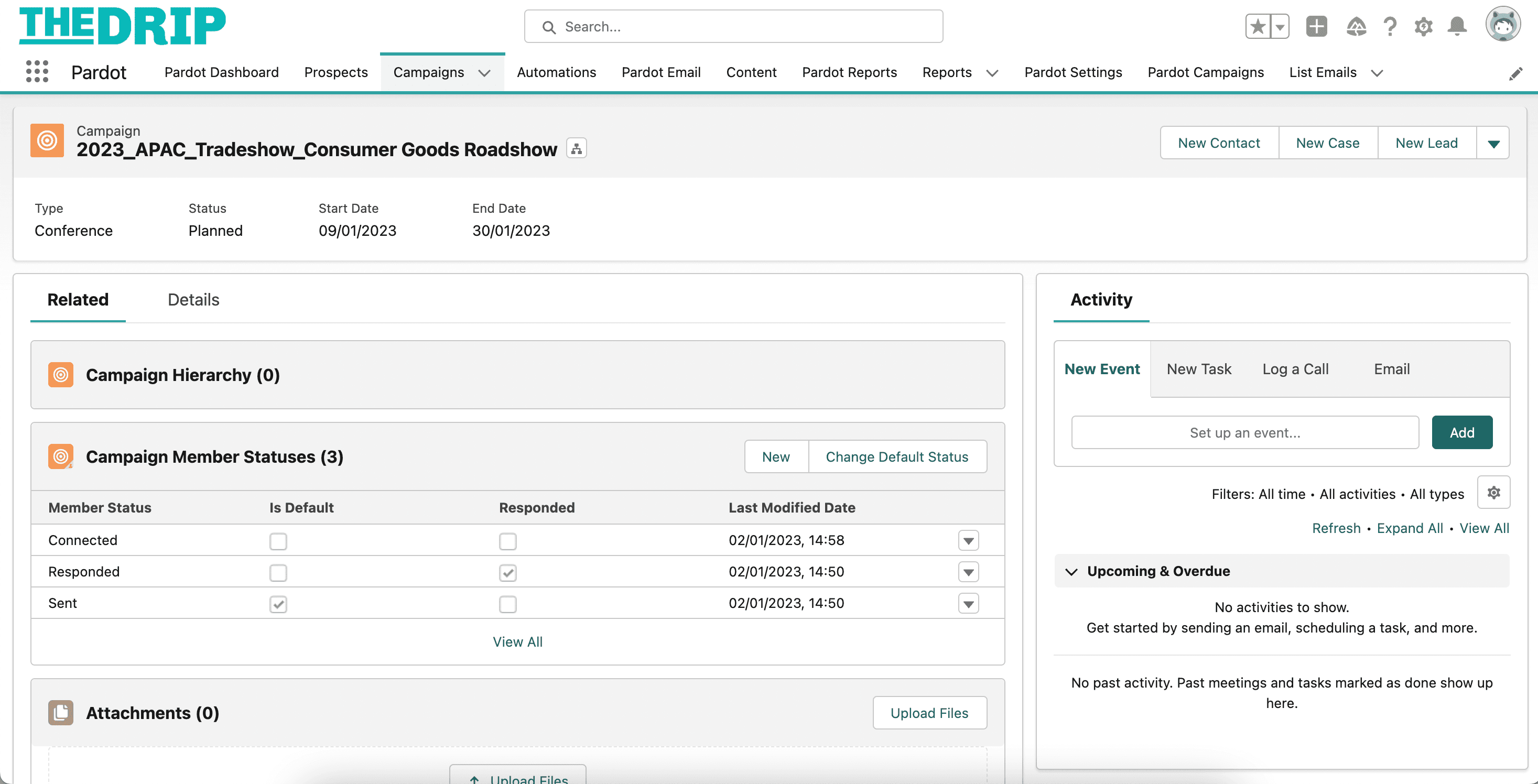Open Salesforce Setup gear icon
The height and width of the screenshot is (784, 1538).
point(1423,26)
